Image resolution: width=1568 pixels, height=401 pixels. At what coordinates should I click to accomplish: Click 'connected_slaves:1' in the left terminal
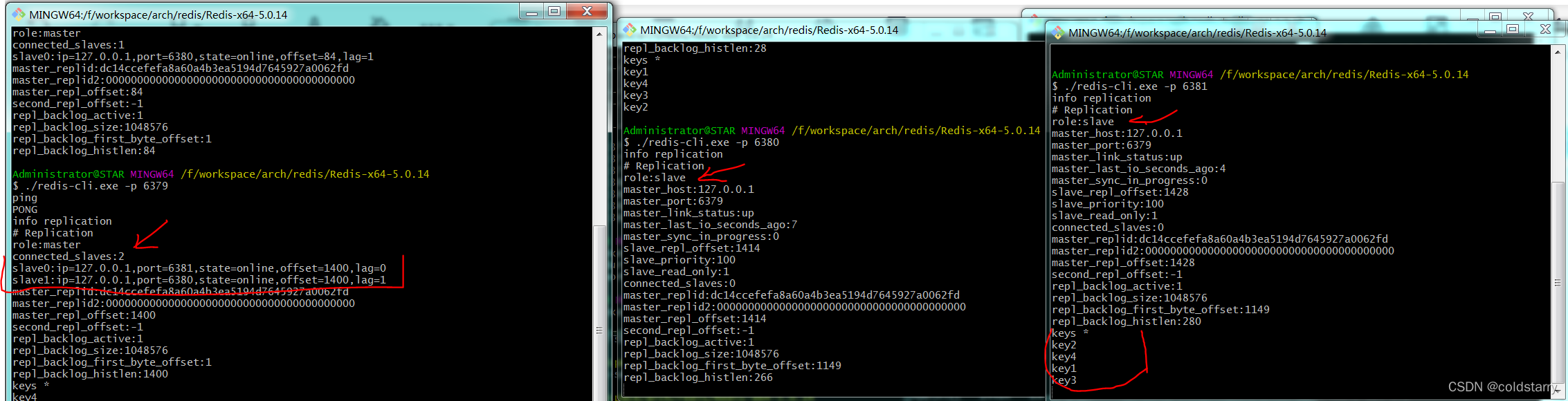pyautogui.click(x=69, y=45)
